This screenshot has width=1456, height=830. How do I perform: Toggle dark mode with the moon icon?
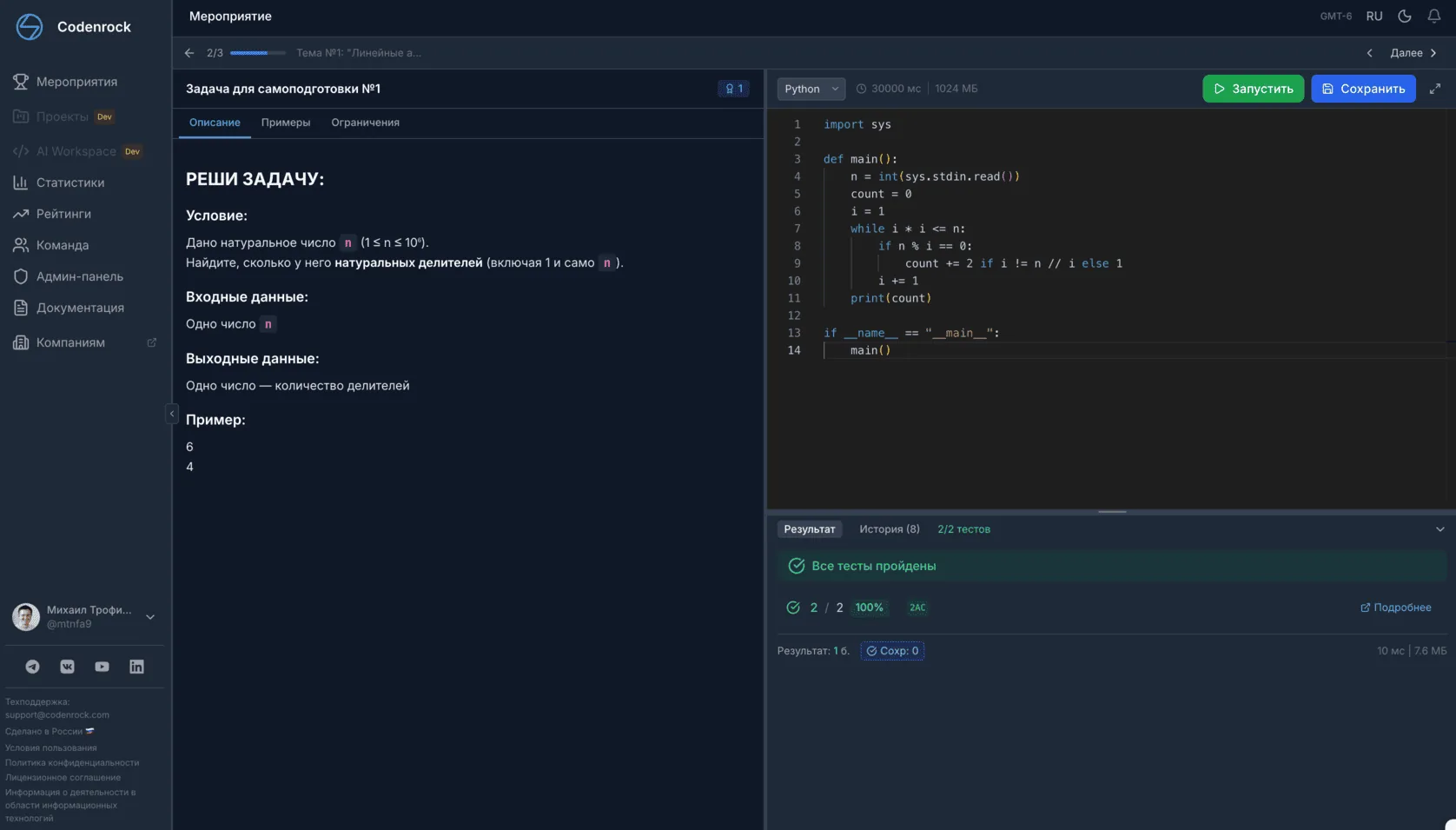(x=1404, y=16)
